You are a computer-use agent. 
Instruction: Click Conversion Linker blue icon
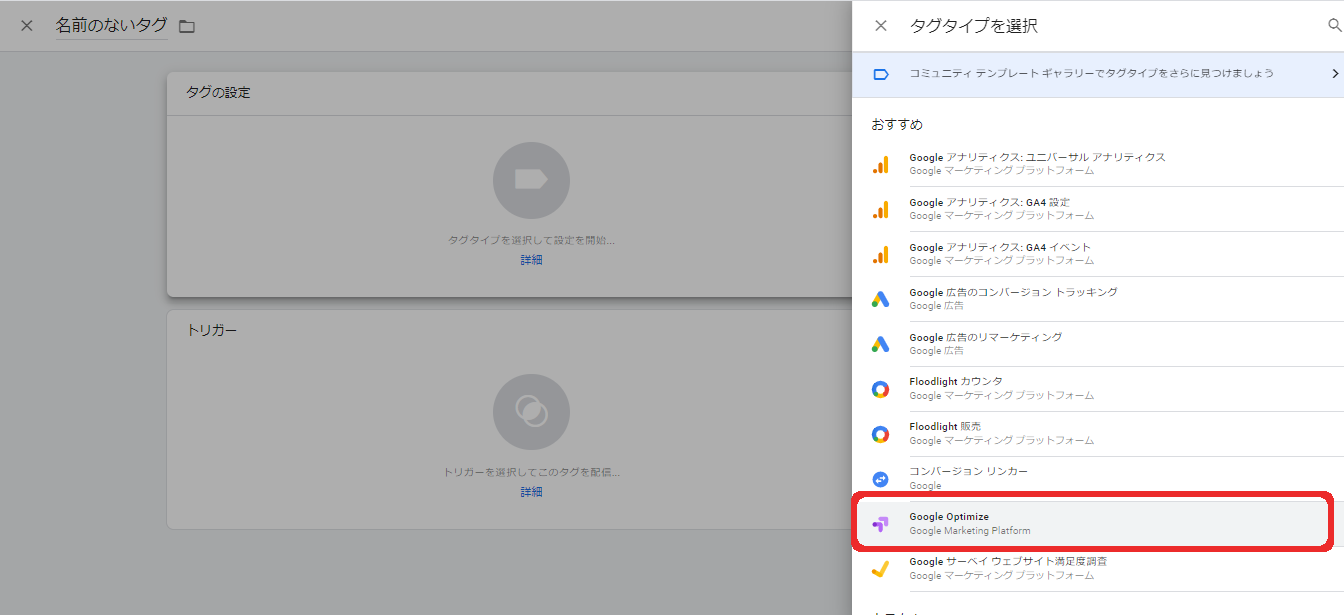(880, 479)
